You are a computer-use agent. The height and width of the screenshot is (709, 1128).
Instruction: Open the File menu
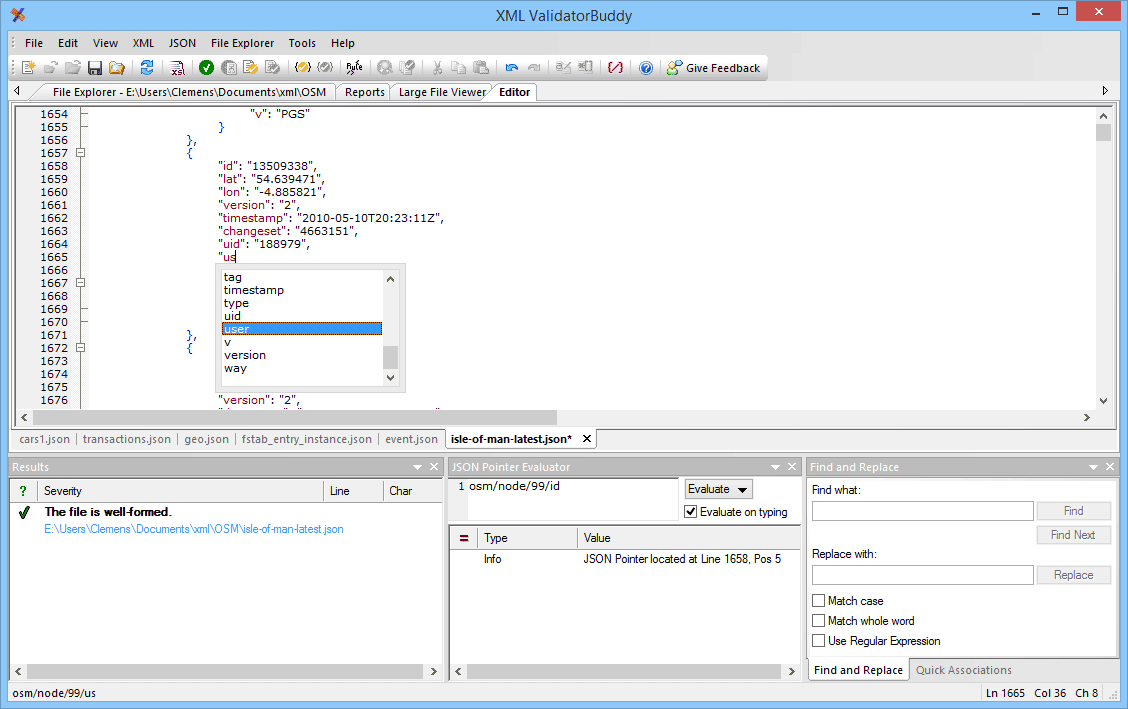34,43
